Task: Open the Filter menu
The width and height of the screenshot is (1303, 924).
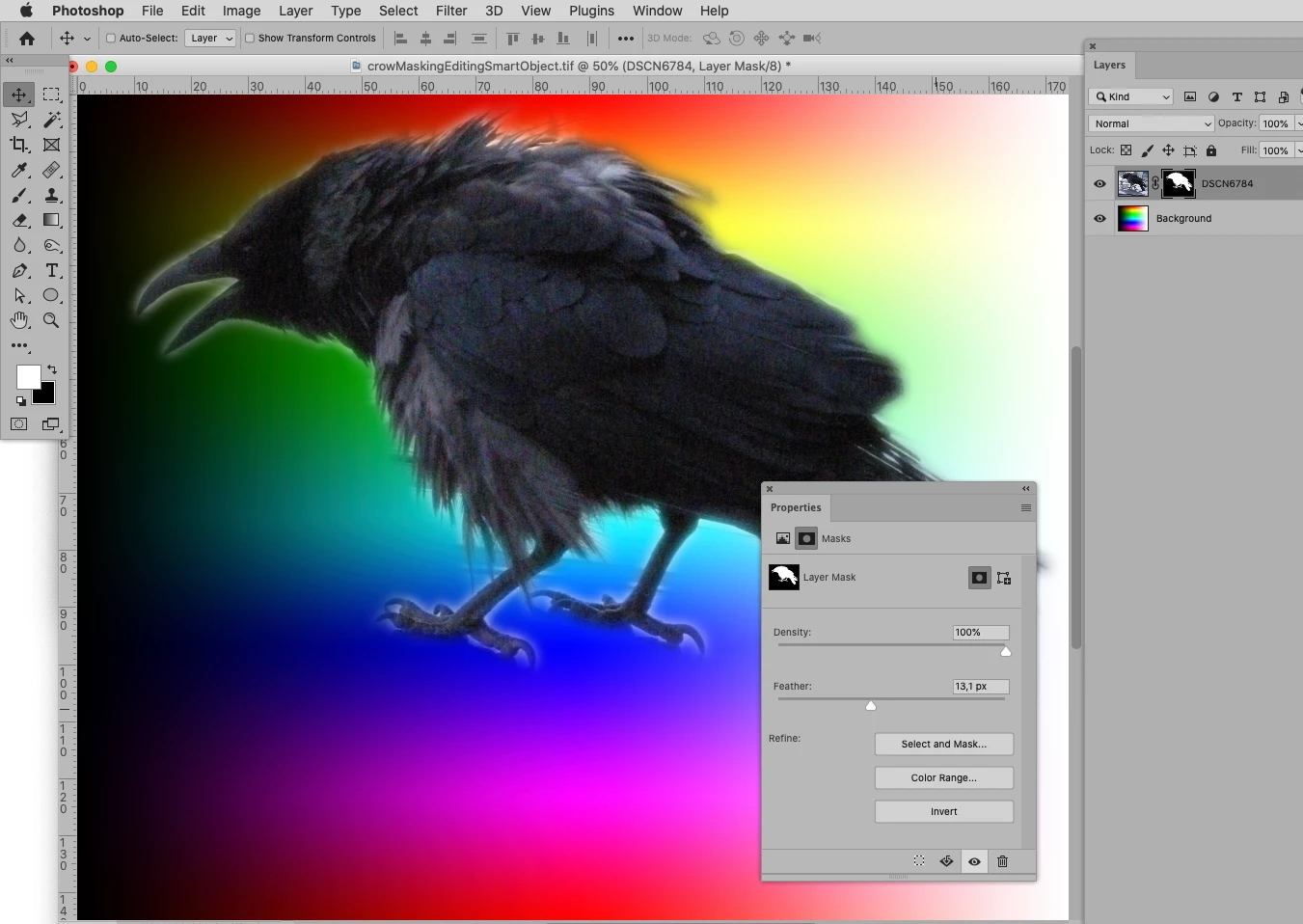Action: coord(451,11)
